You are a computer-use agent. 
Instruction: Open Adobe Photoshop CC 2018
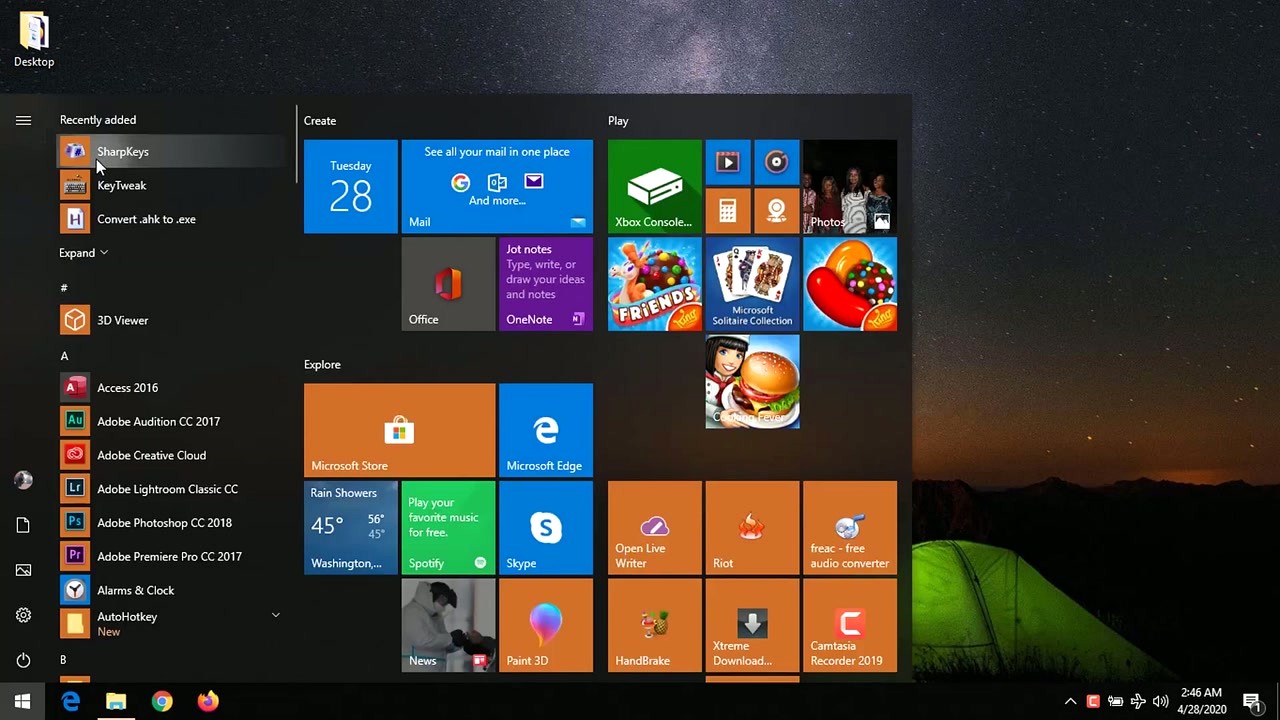164,523
